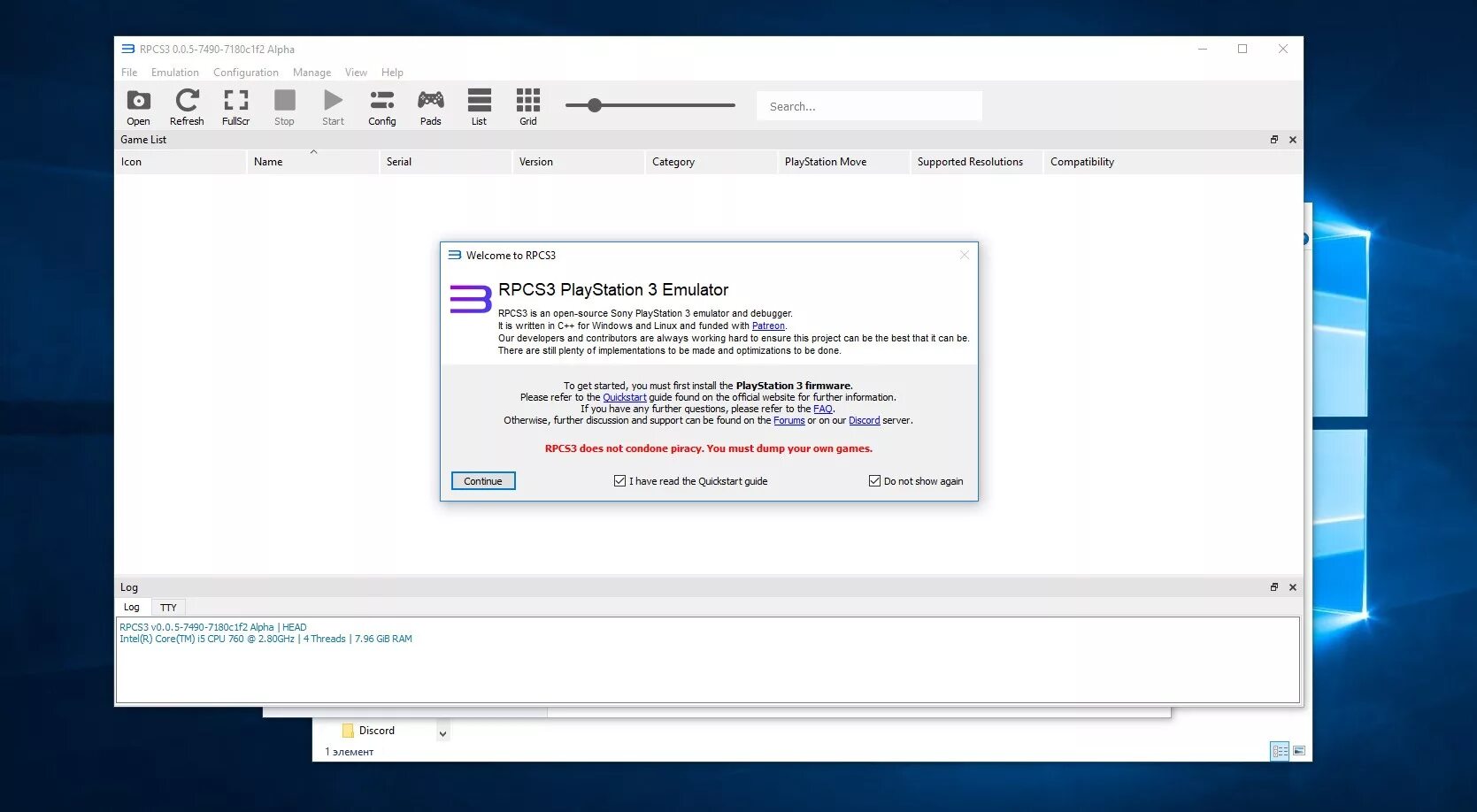
Task: Click the 'Intel(R) Core(TM) i5 CPU 760' log line
Action: click(x=265, y=639)
